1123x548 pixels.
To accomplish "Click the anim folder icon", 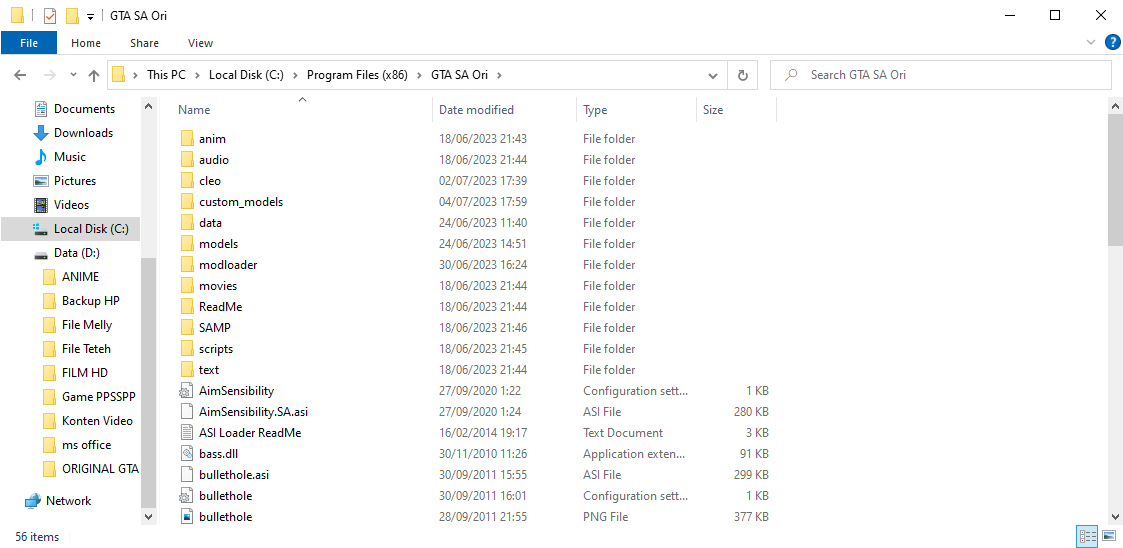I will (x=187, y=139).
